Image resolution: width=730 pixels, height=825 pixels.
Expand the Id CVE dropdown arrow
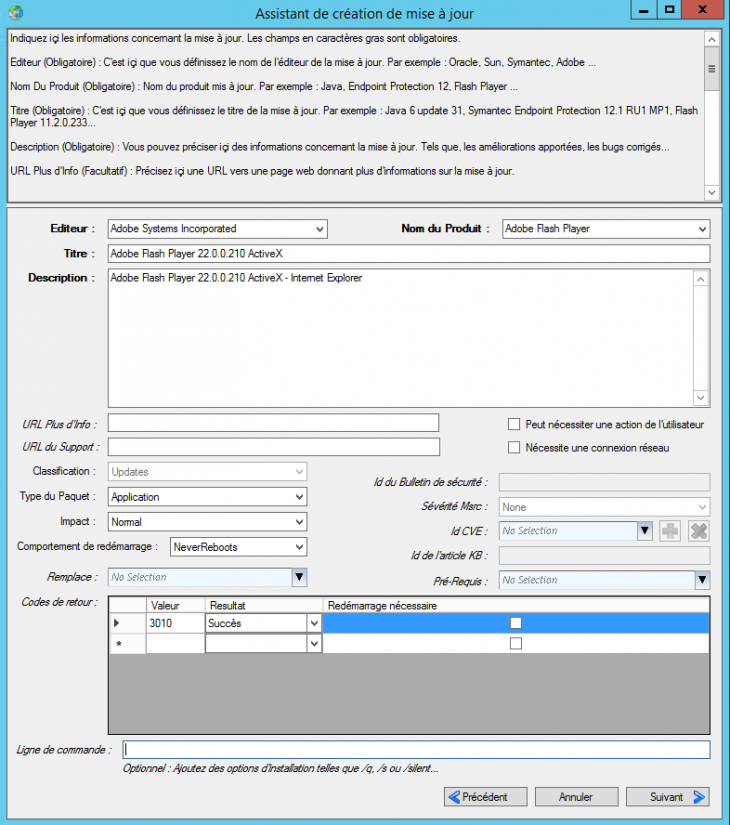645,531
